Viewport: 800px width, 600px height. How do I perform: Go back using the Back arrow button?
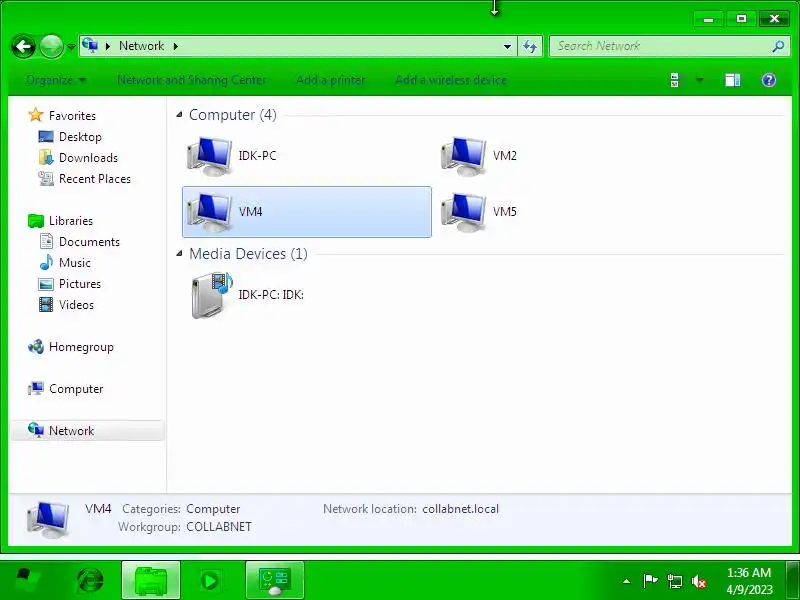point(23,47)
